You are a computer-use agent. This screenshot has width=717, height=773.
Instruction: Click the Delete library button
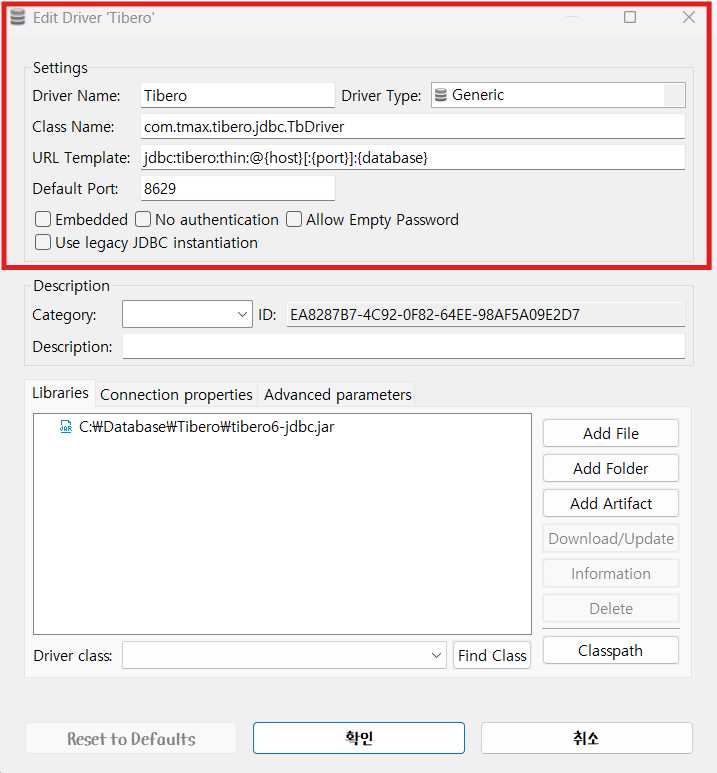pos(610,608)
